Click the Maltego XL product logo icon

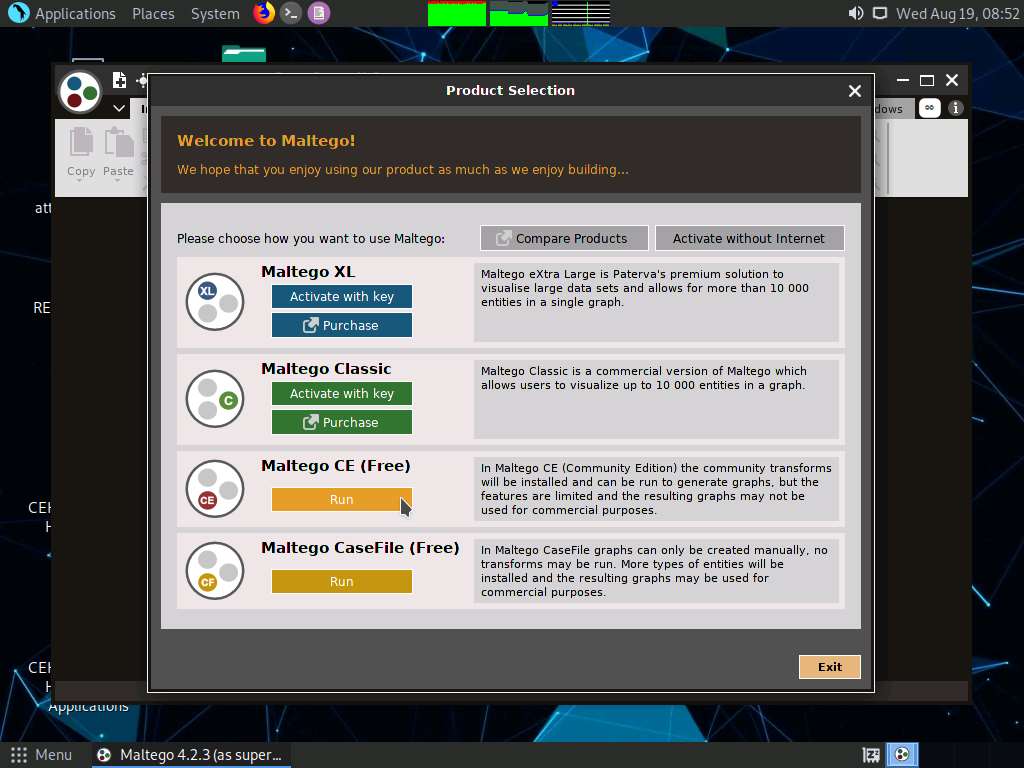pyautogui.click(x=215, y=302)
